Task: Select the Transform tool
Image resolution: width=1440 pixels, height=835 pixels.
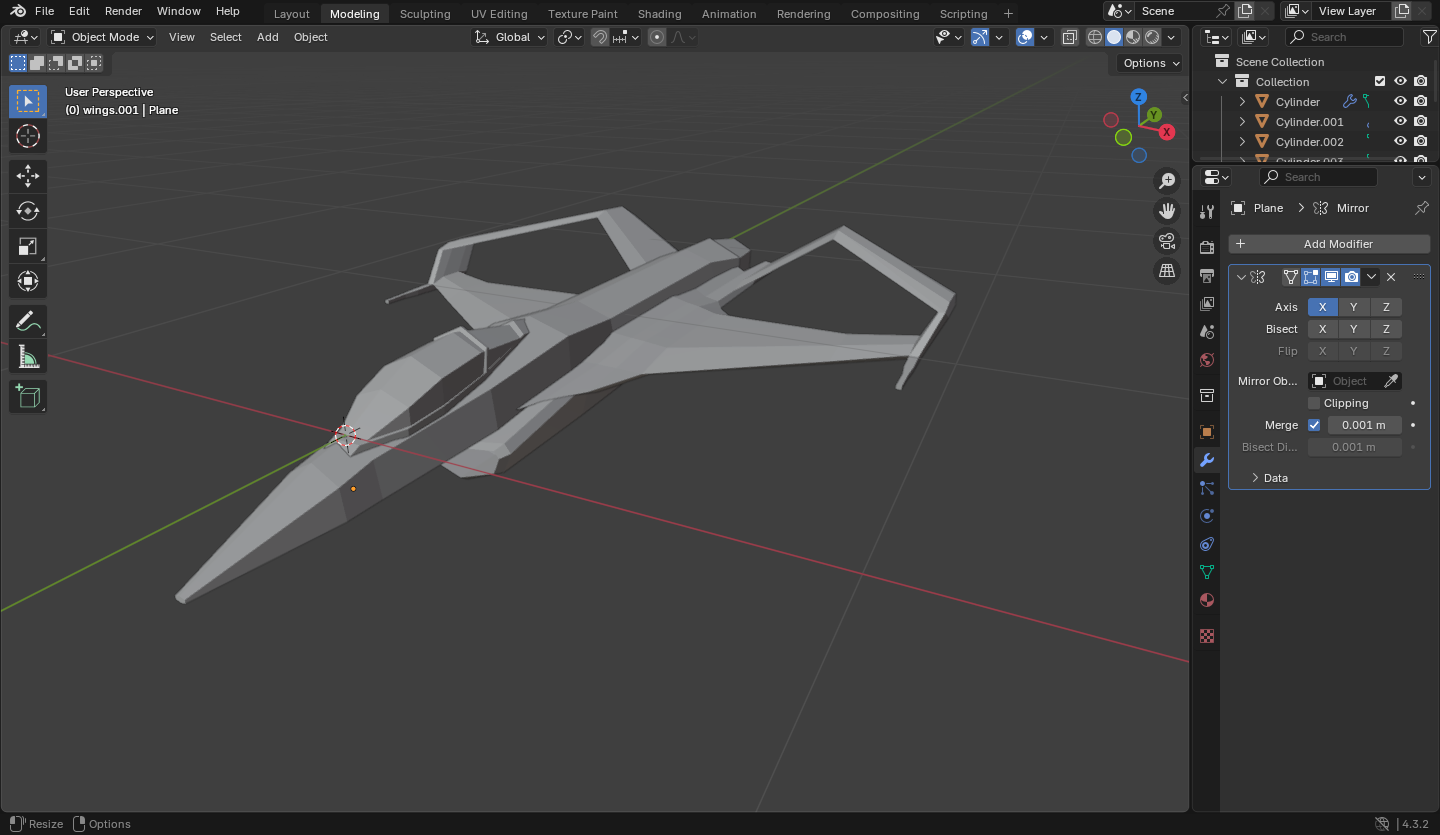Action: point(28,281)
